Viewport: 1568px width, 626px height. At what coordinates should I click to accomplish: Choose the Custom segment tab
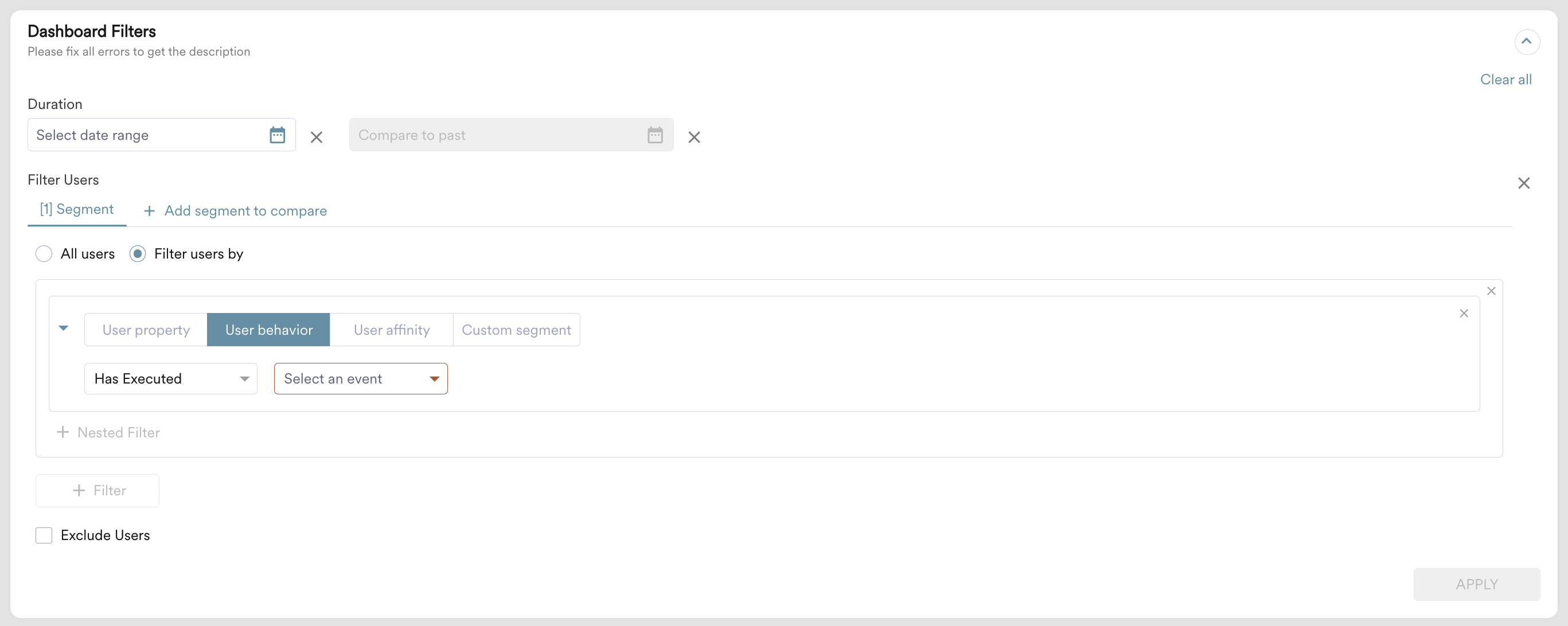(516, 330)
